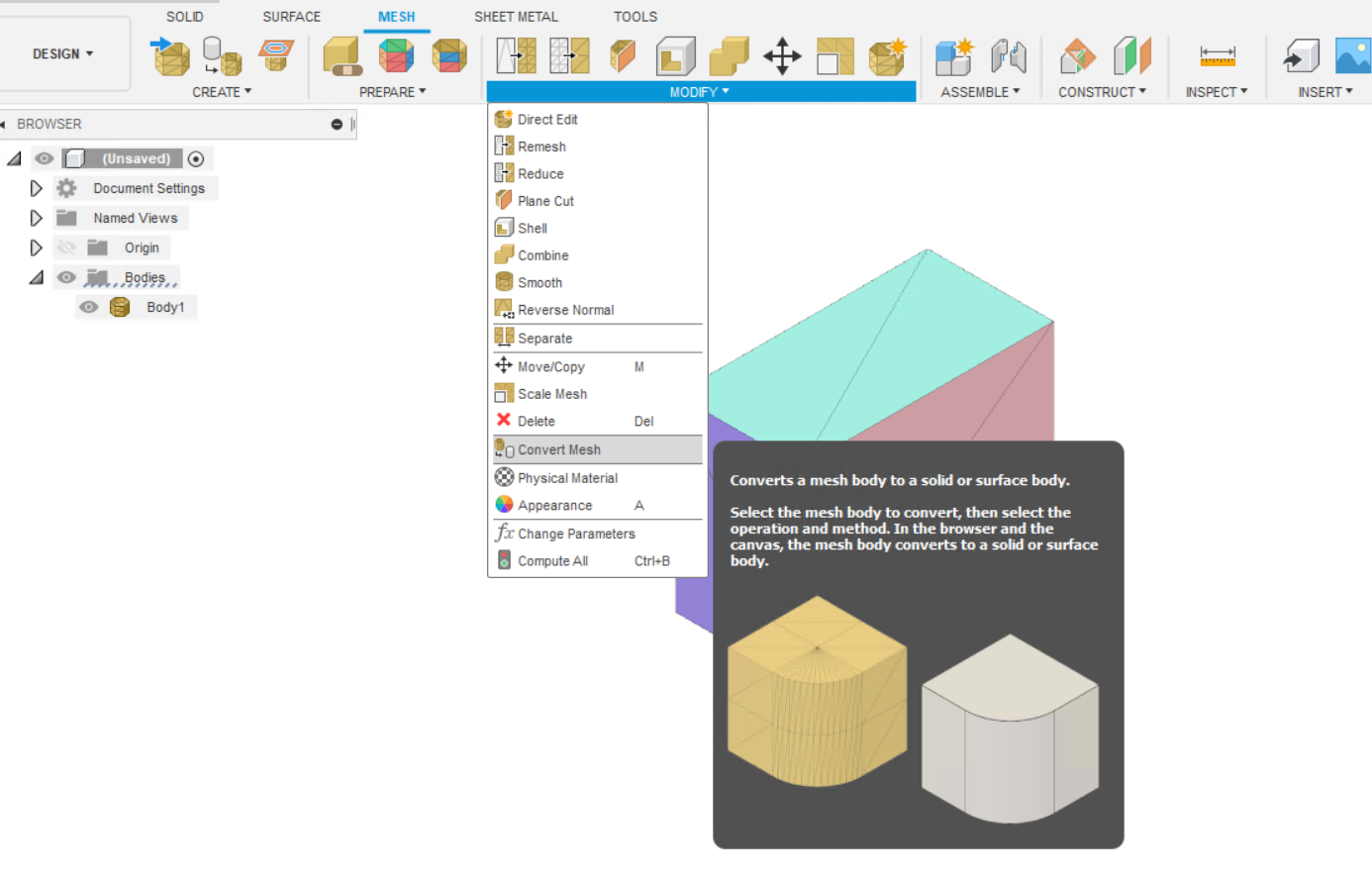Viewport: 1372px width, 886px height.
Task: Collapse the Bodies tree node
Action: click(36, 277)
